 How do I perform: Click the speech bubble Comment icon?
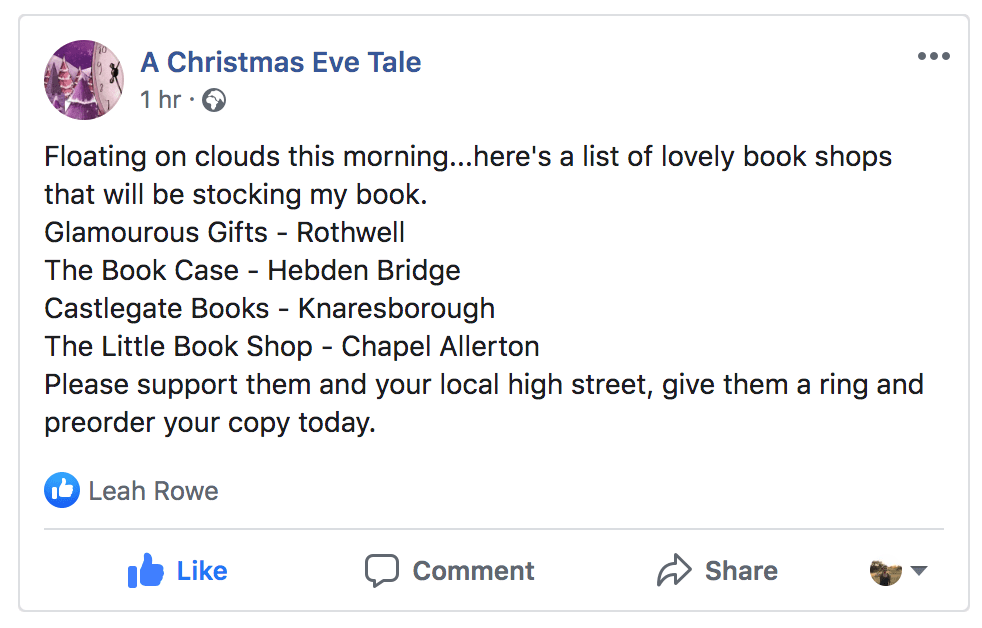pyautogui.click(x=382, y=571)
